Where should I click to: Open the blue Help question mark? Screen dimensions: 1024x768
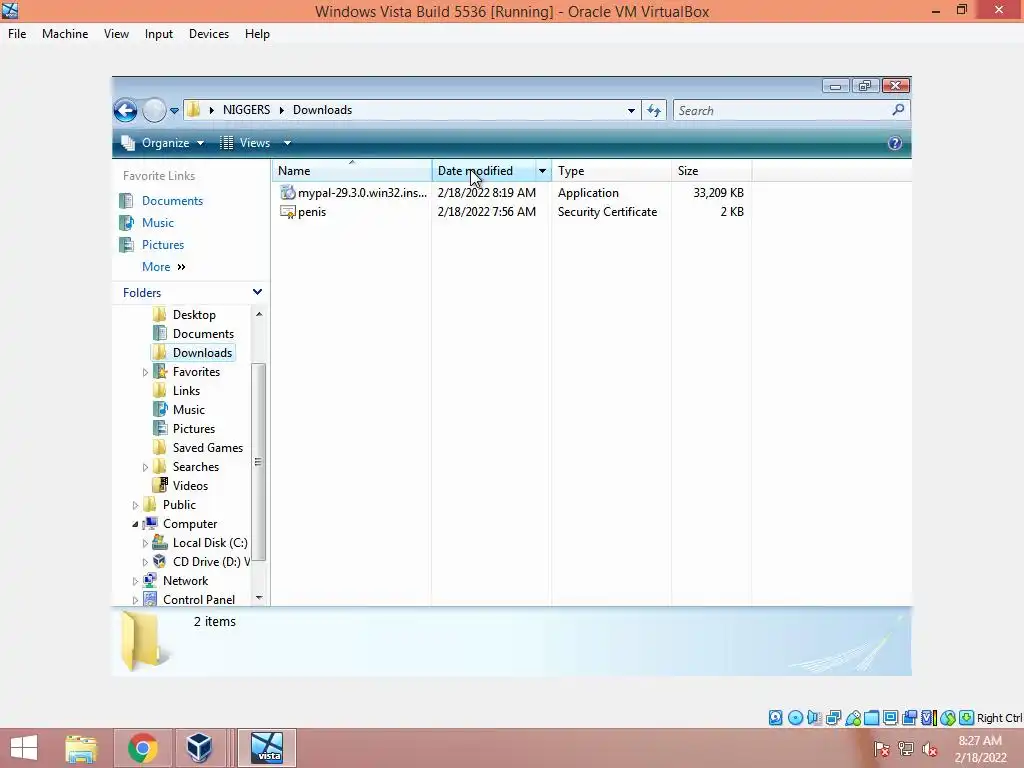(x=895, y=143)
